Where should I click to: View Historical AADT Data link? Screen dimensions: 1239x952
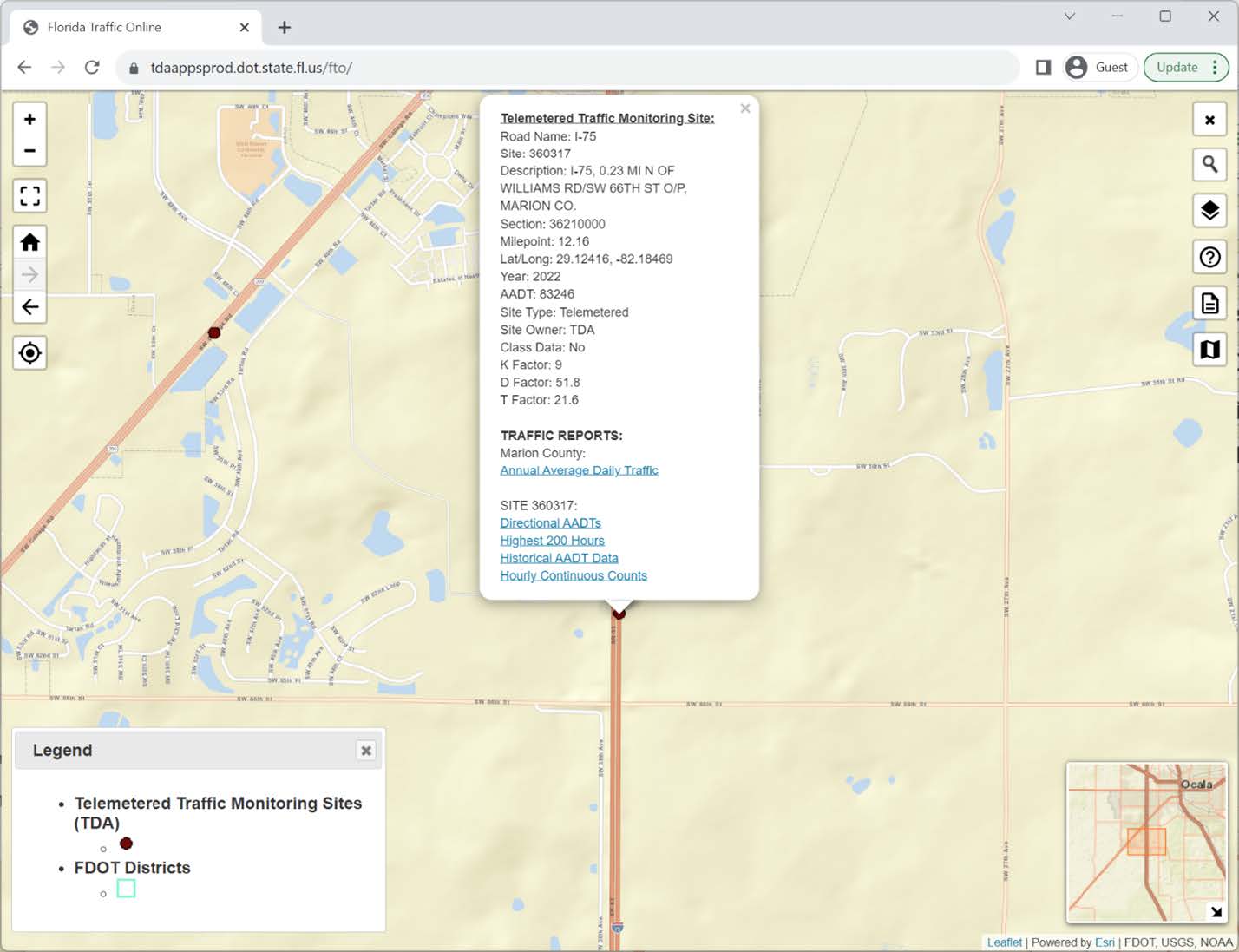click(x=559, y=558)
